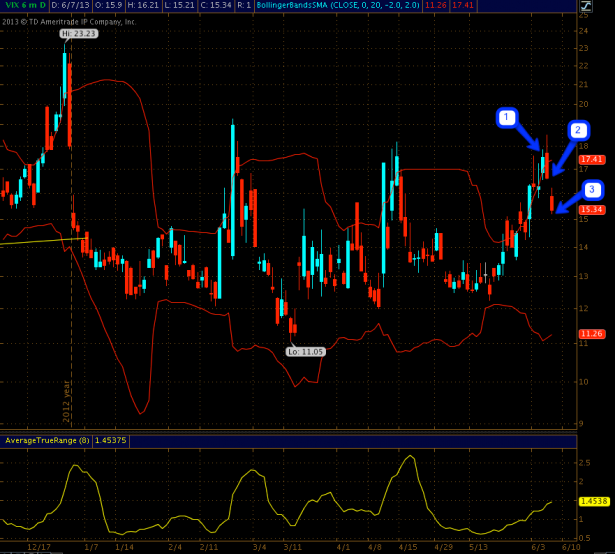Click the Hi: 23.23 price bubble
This screenshot has width=615, height=554.
pos(78,34)
